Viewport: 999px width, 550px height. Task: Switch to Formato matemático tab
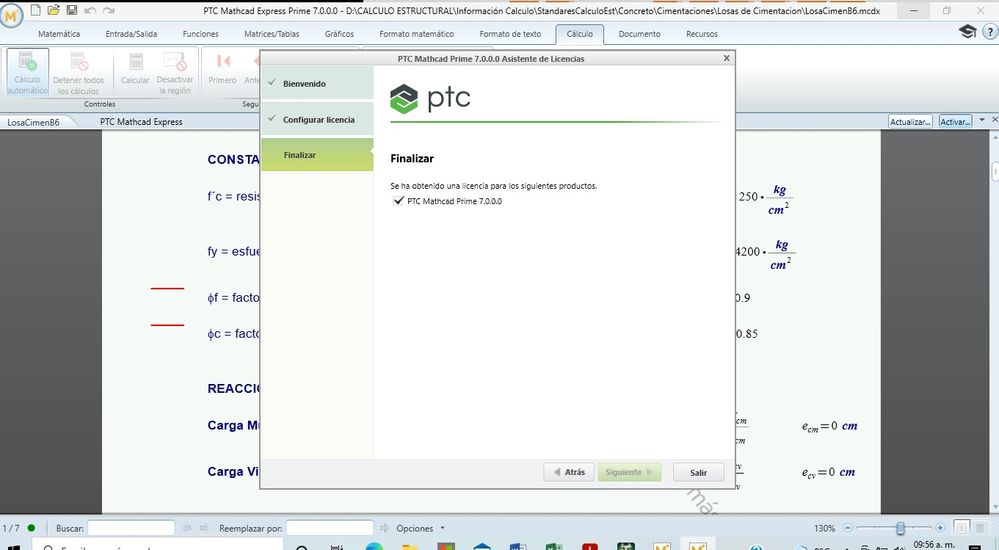417,34
